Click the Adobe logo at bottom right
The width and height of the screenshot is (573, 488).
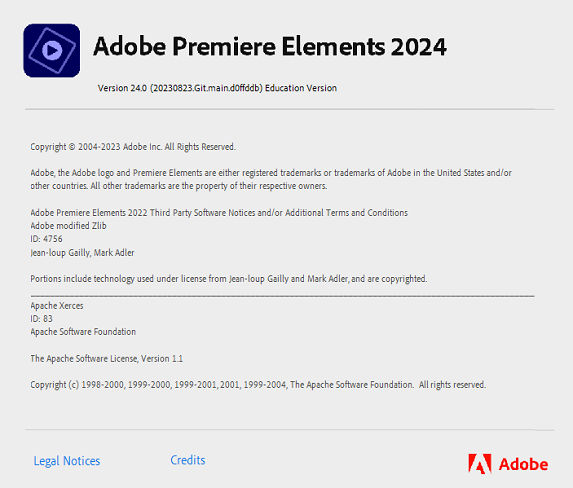point(508,464)
